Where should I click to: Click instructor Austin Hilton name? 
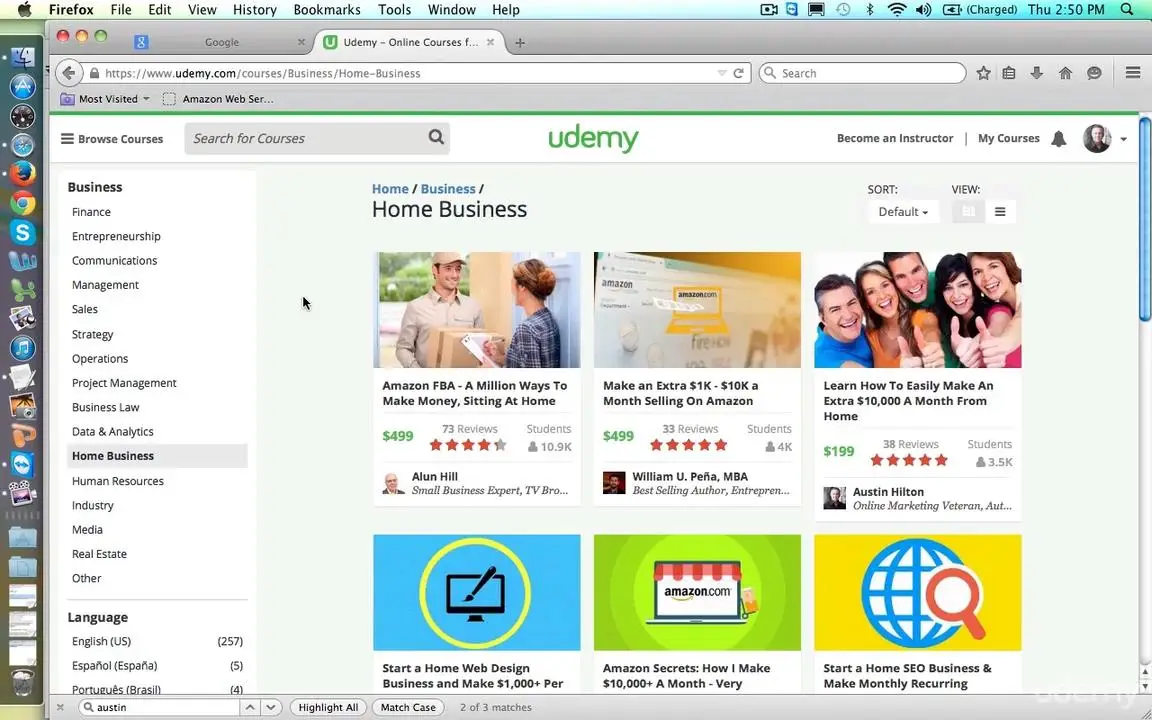(888, 492)
